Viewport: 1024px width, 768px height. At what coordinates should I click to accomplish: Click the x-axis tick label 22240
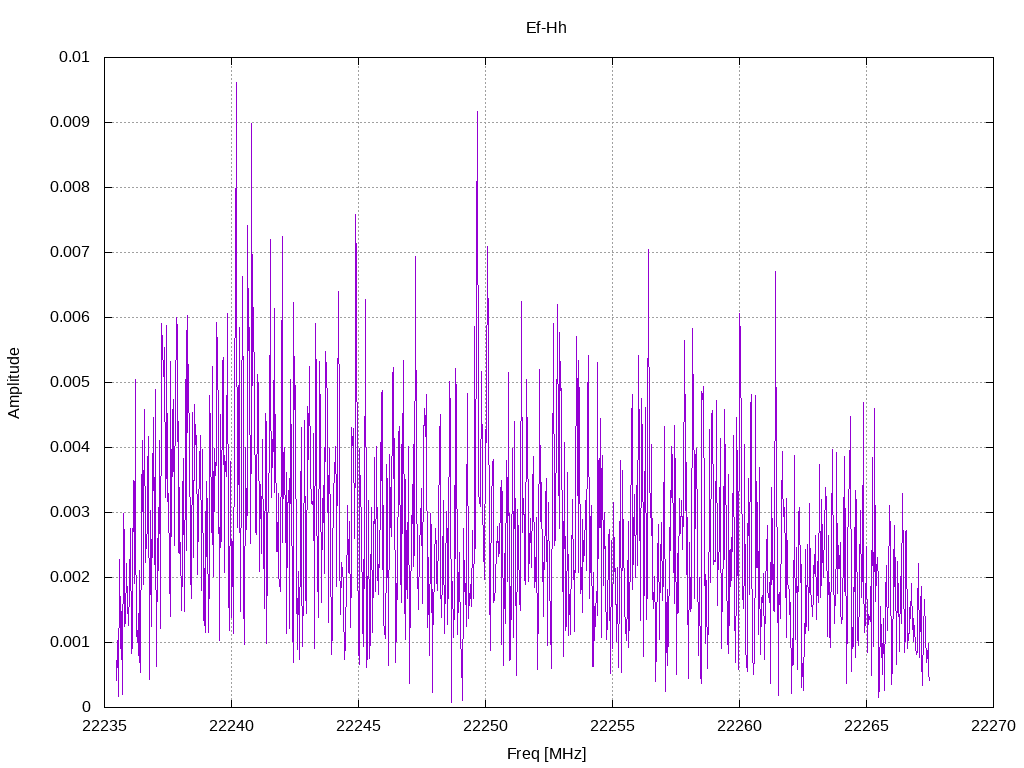pos(231,726)
